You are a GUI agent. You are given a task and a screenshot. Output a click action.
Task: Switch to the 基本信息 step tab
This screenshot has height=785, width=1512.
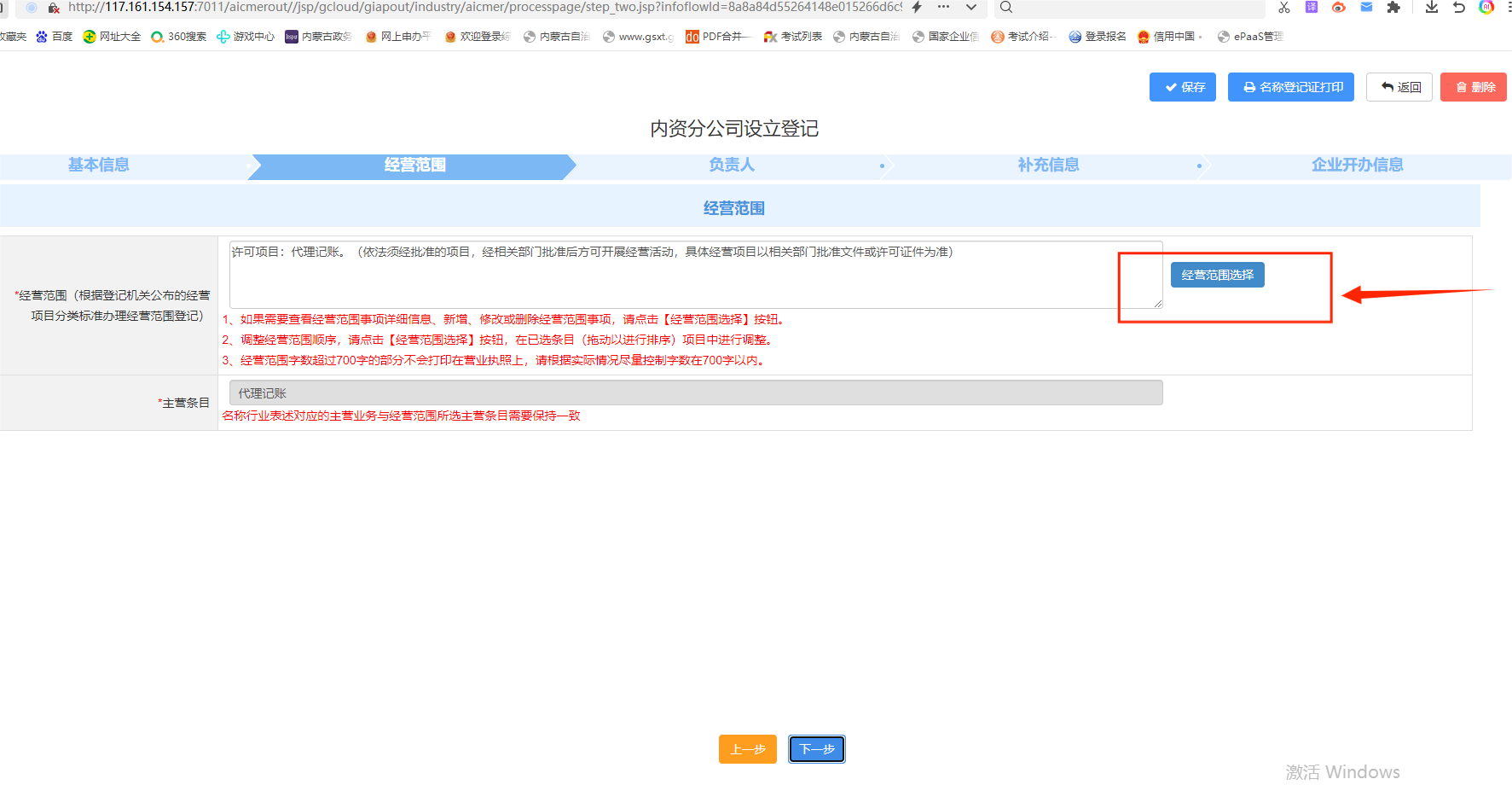99,165
